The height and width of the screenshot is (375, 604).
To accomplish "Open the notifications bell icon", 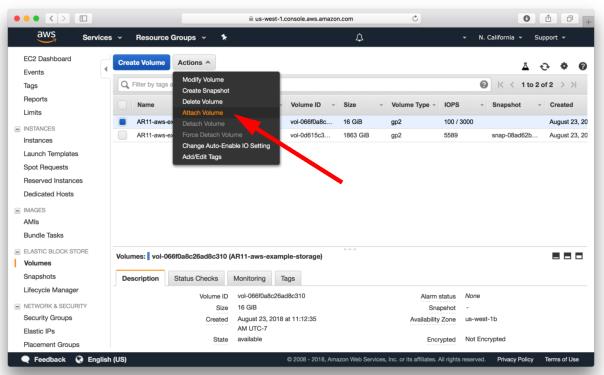I will (359, 37).
